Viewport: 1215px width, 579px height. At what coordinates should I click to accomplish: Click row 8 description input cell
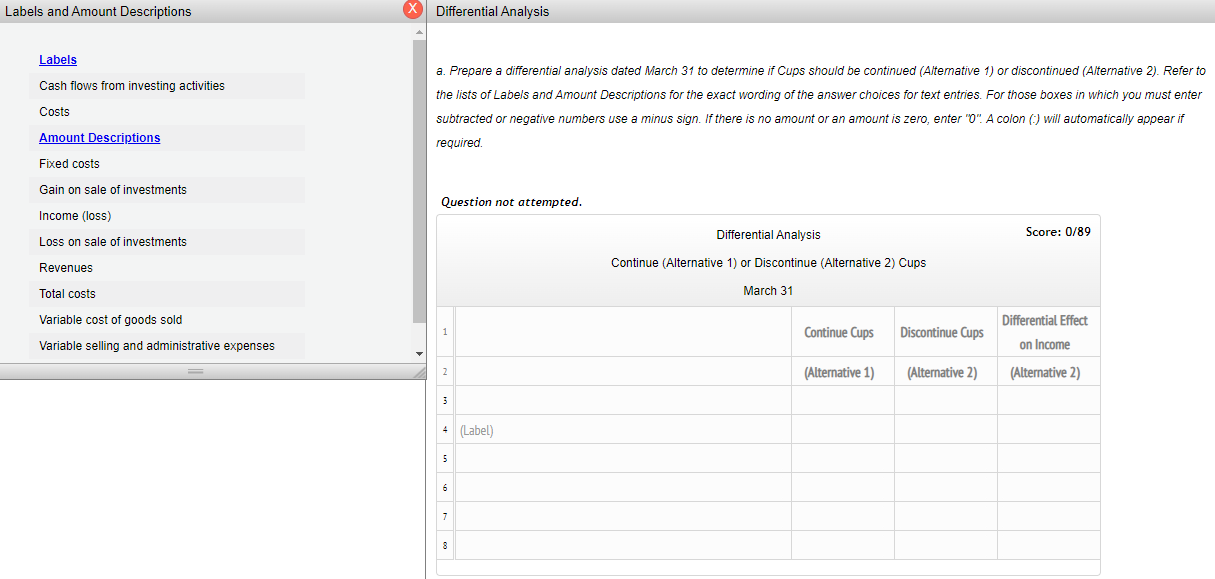[x=623, y=545]
